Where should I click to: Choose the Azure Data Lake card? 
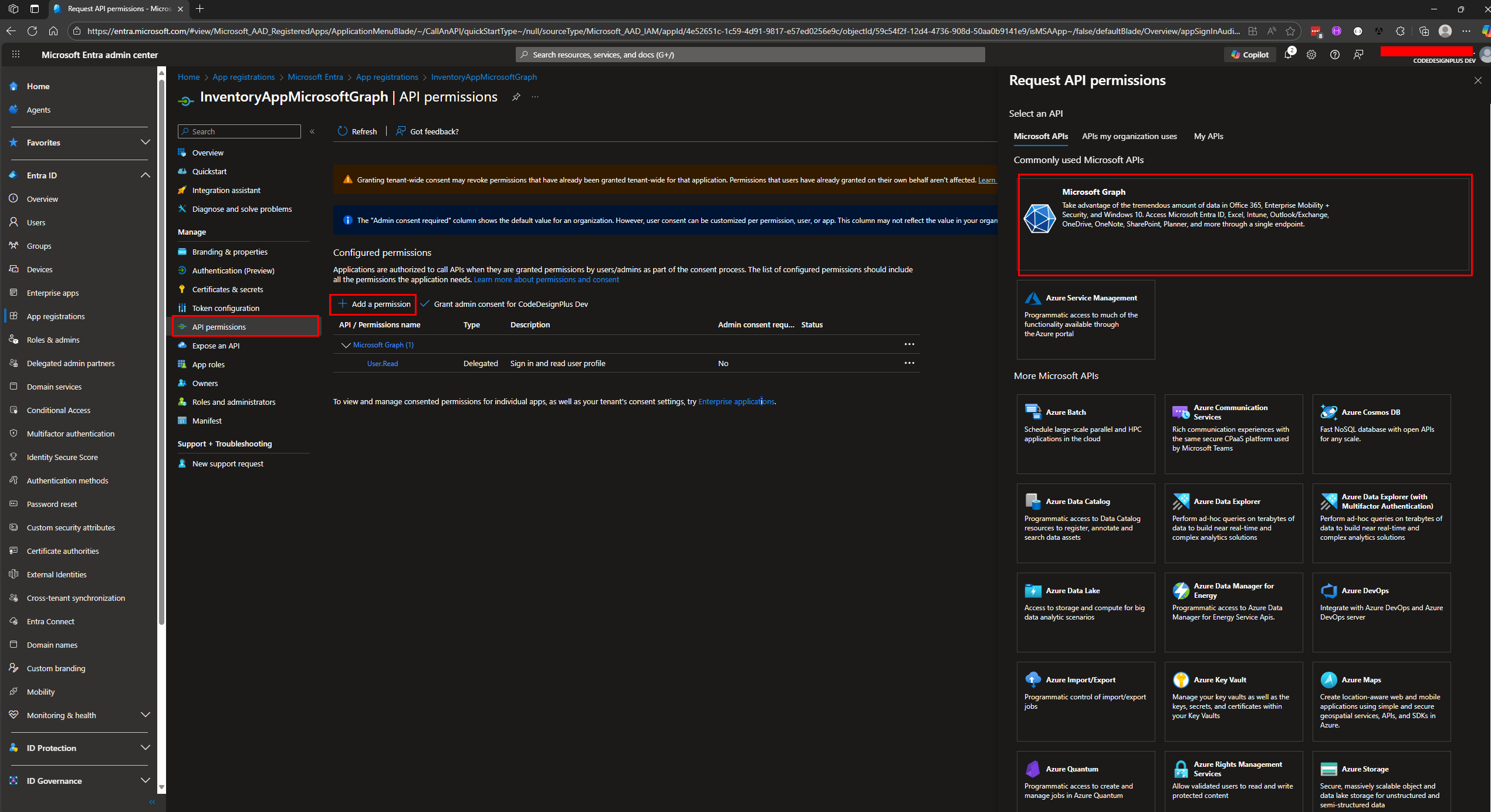click(x=1086, y=612)
